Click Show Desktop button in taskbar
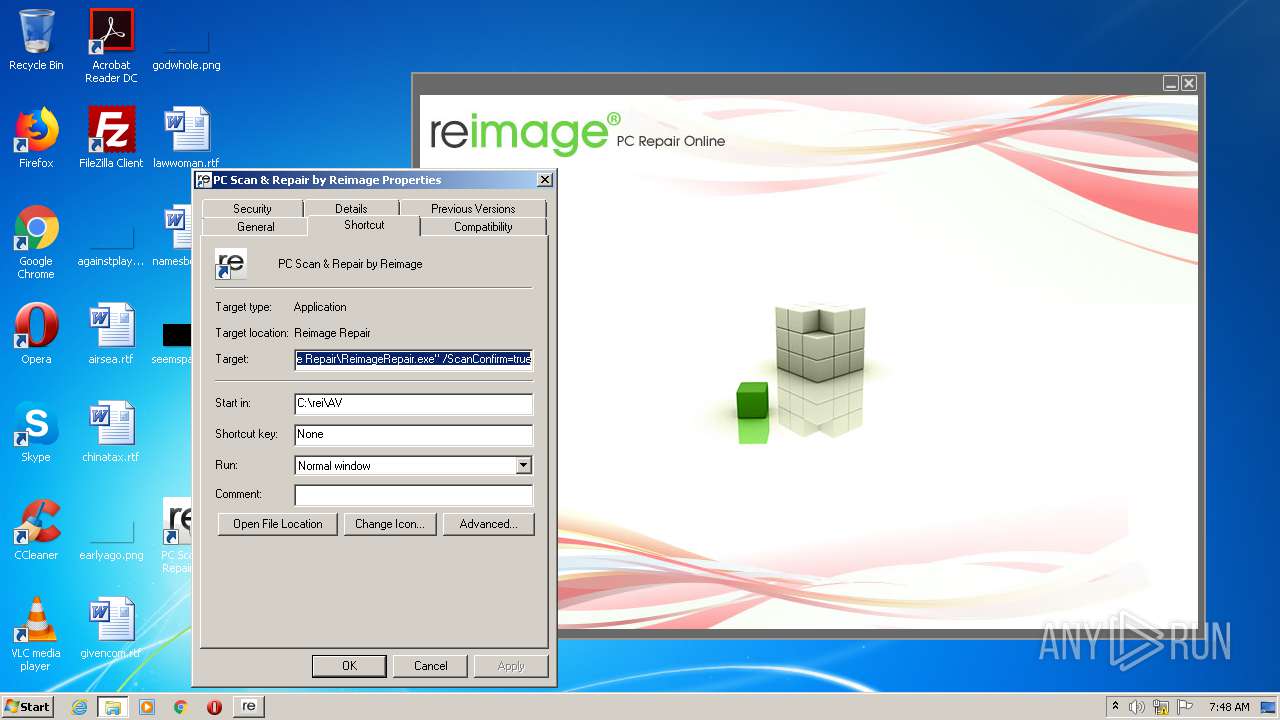This screenshot has width=1280, height=720. click(1268, 707)
